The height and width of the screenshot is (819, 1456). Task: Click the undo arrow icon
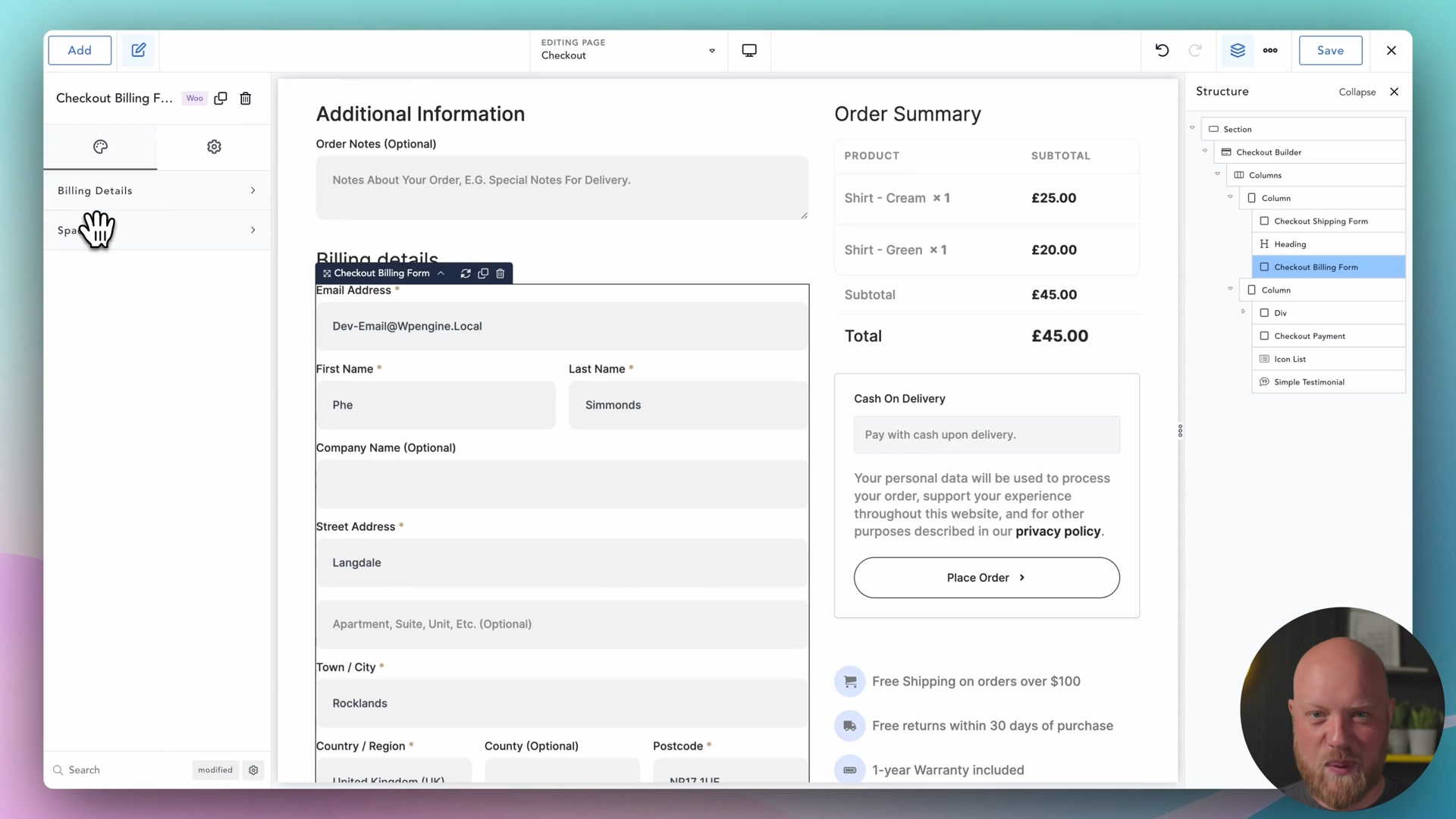(1162, 50)
